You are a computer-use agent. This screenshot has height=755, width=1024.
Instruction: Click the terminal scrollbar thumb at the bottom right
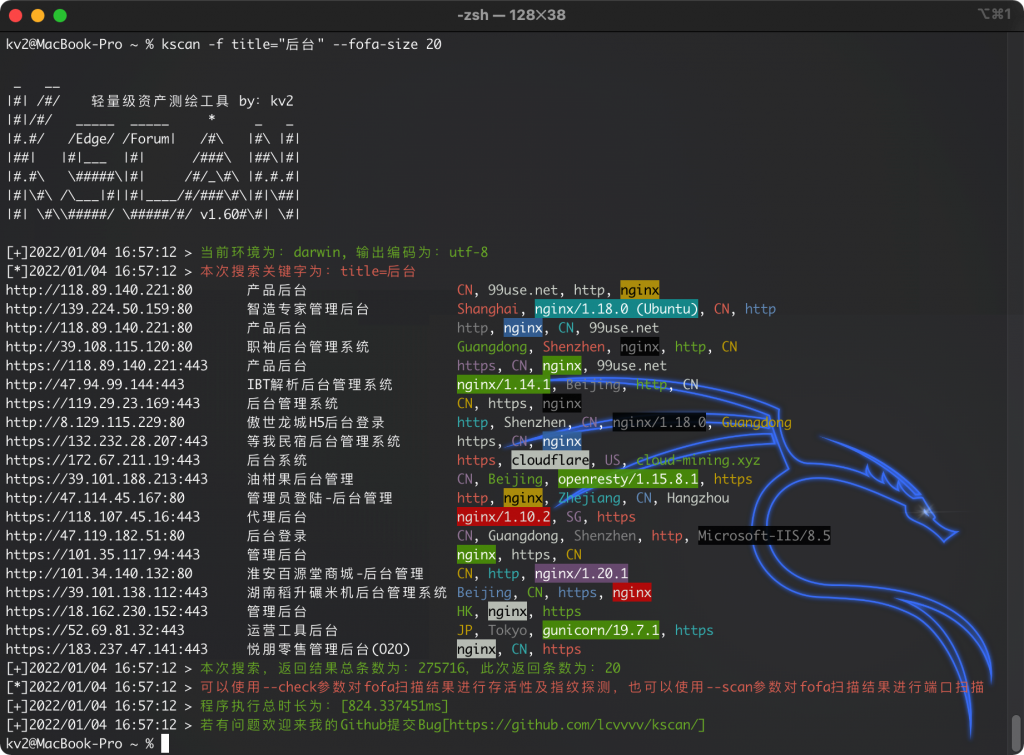pos(1016,732)
